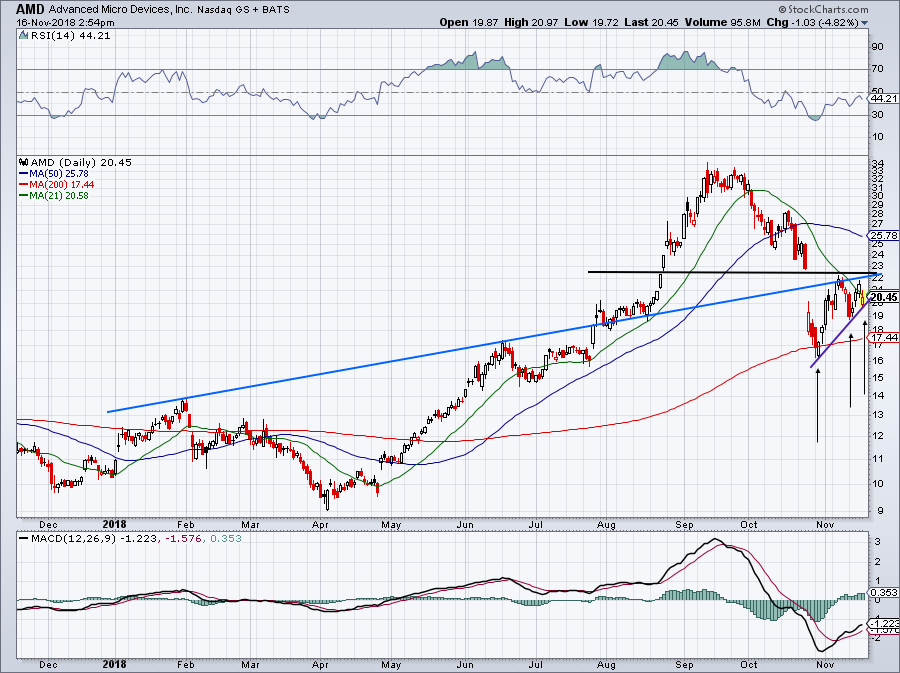900x673 pixels.
Task: Click the Open 19.87 quote value
Action: click(x=470, y=22)
